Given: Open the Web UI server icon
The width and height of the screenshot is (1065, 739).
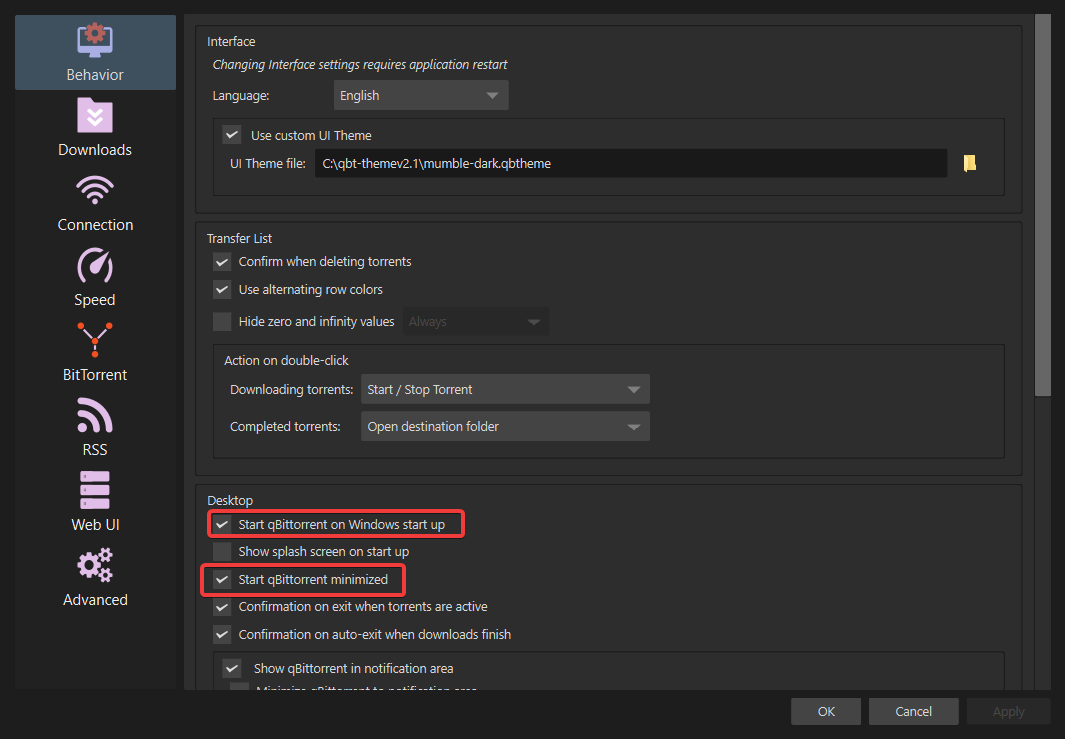Looking at the screenshot, I should (95, 490).
